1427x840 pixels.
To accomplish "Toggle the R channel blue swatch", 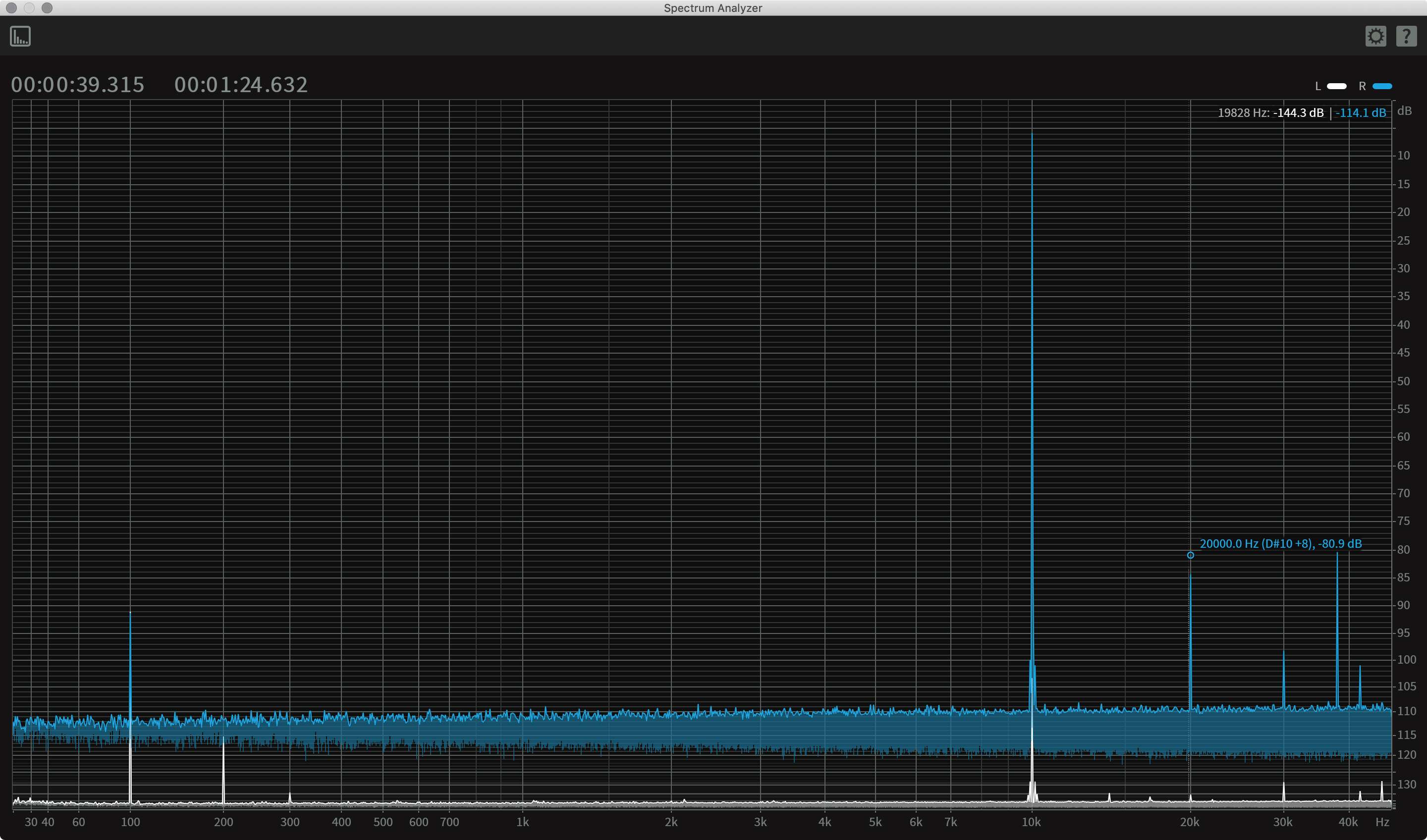I will pos(1382,86).
